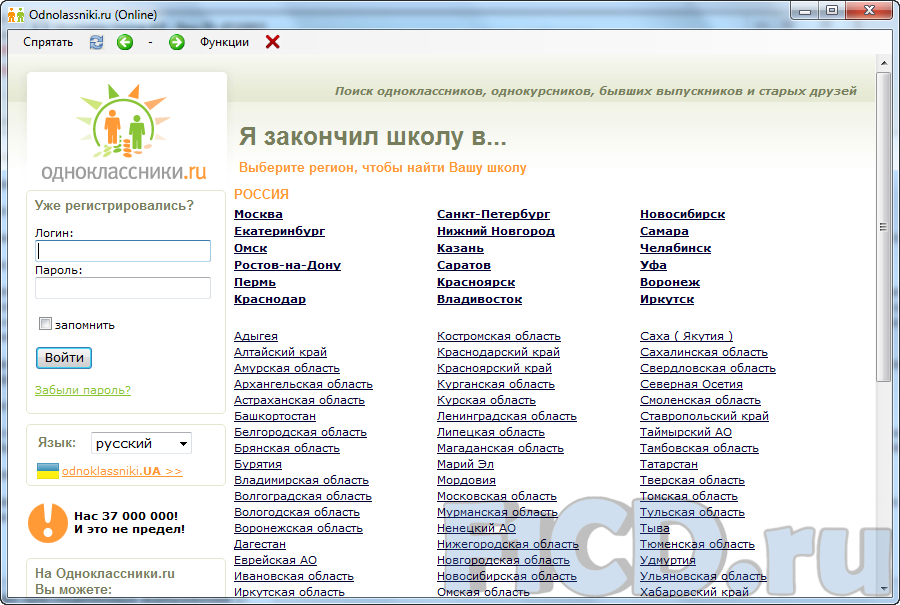Click the Ukrainian flag icon

pos(48,471)
